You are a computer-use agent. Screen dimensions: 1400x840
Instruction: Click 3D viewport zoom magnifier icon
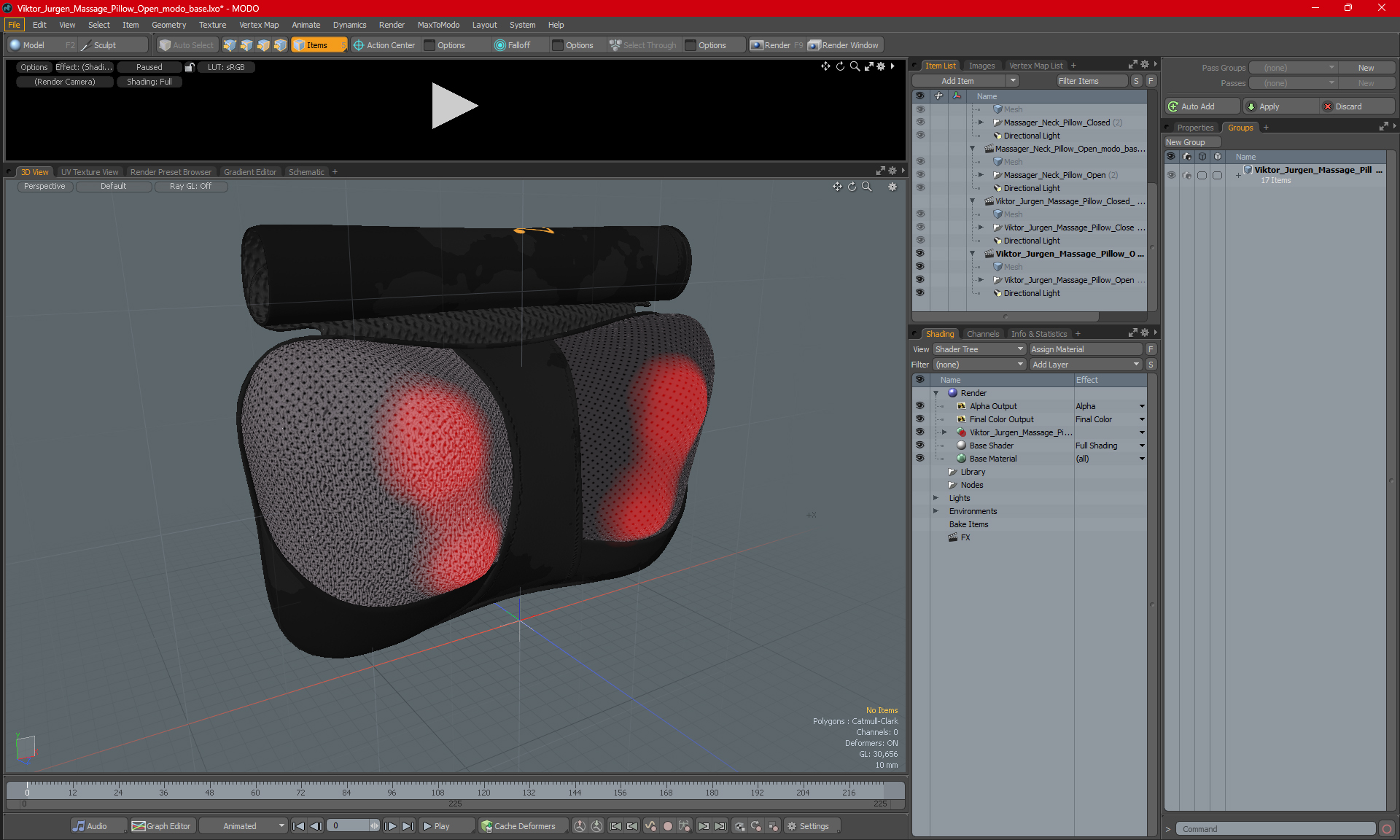coord(867,187)
